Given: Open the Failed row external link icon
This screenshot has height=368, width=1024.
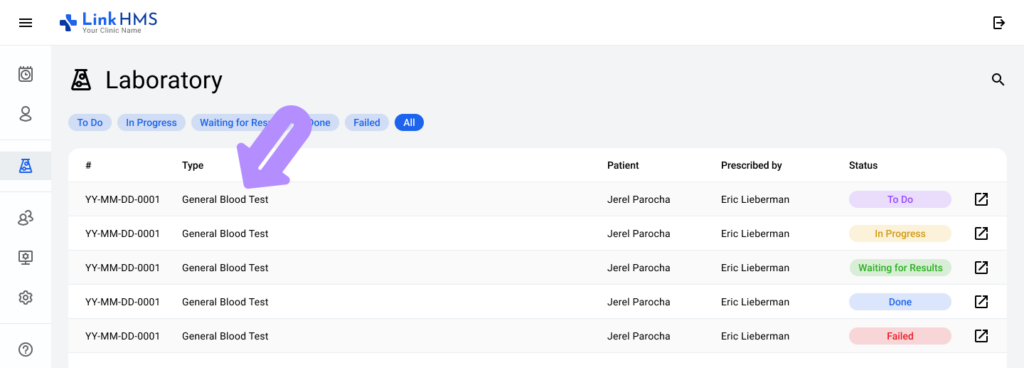Looking at the screenshot, I should pos(981,336).
